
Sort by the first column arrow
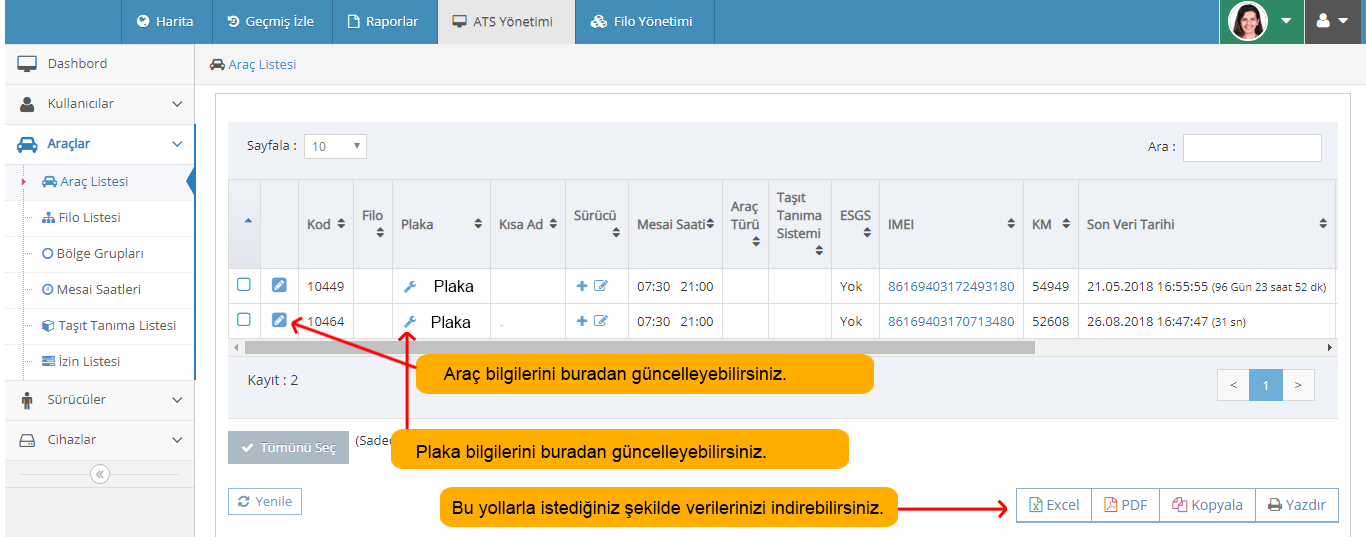tap(248, 221)
